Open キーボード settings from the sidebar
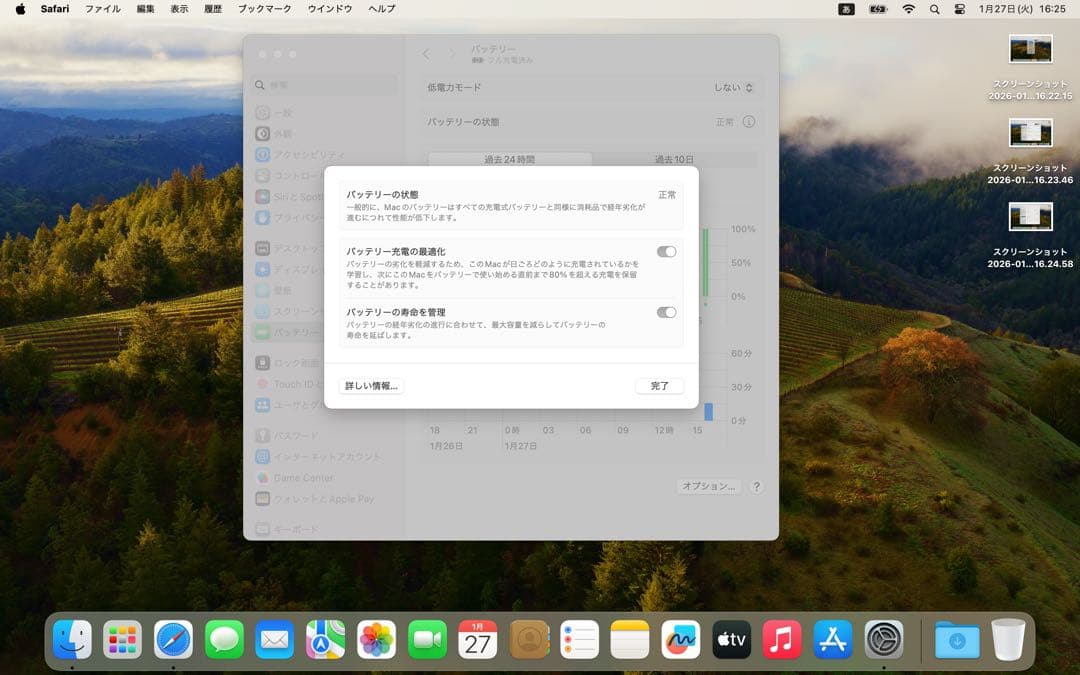 click(295, 528)
